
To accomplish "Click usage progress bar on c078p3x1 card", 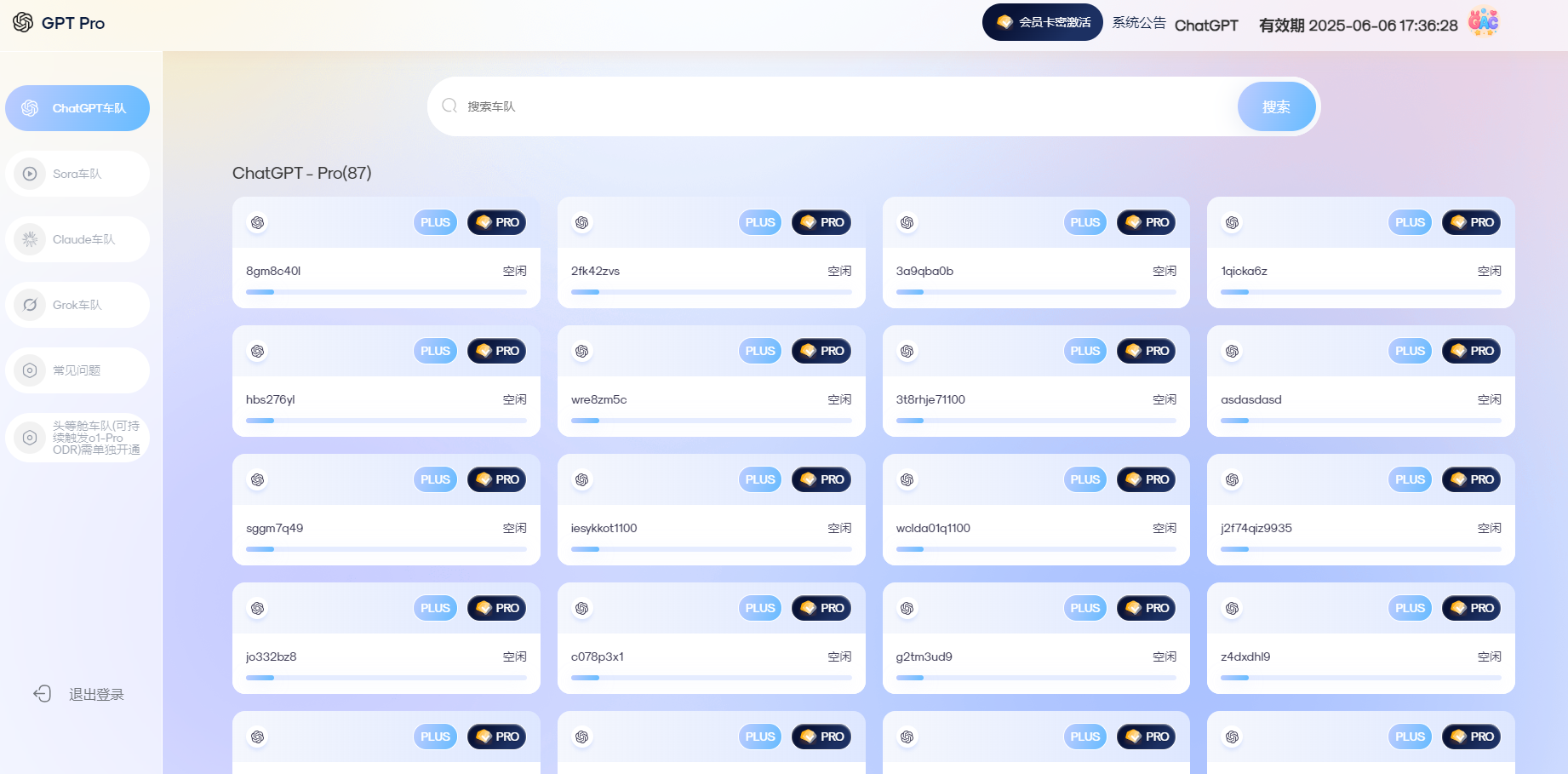I will coord(712,678).
